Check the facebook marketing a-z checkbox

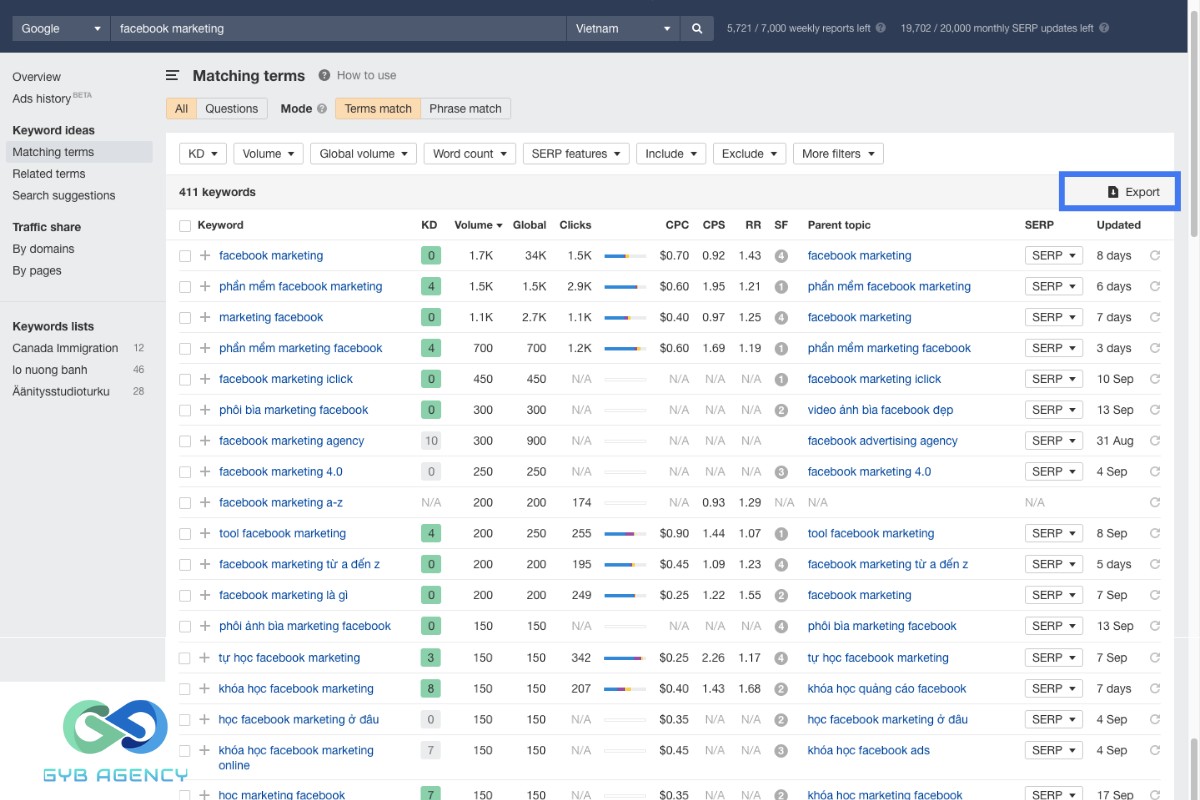click(x=185, y=502)
